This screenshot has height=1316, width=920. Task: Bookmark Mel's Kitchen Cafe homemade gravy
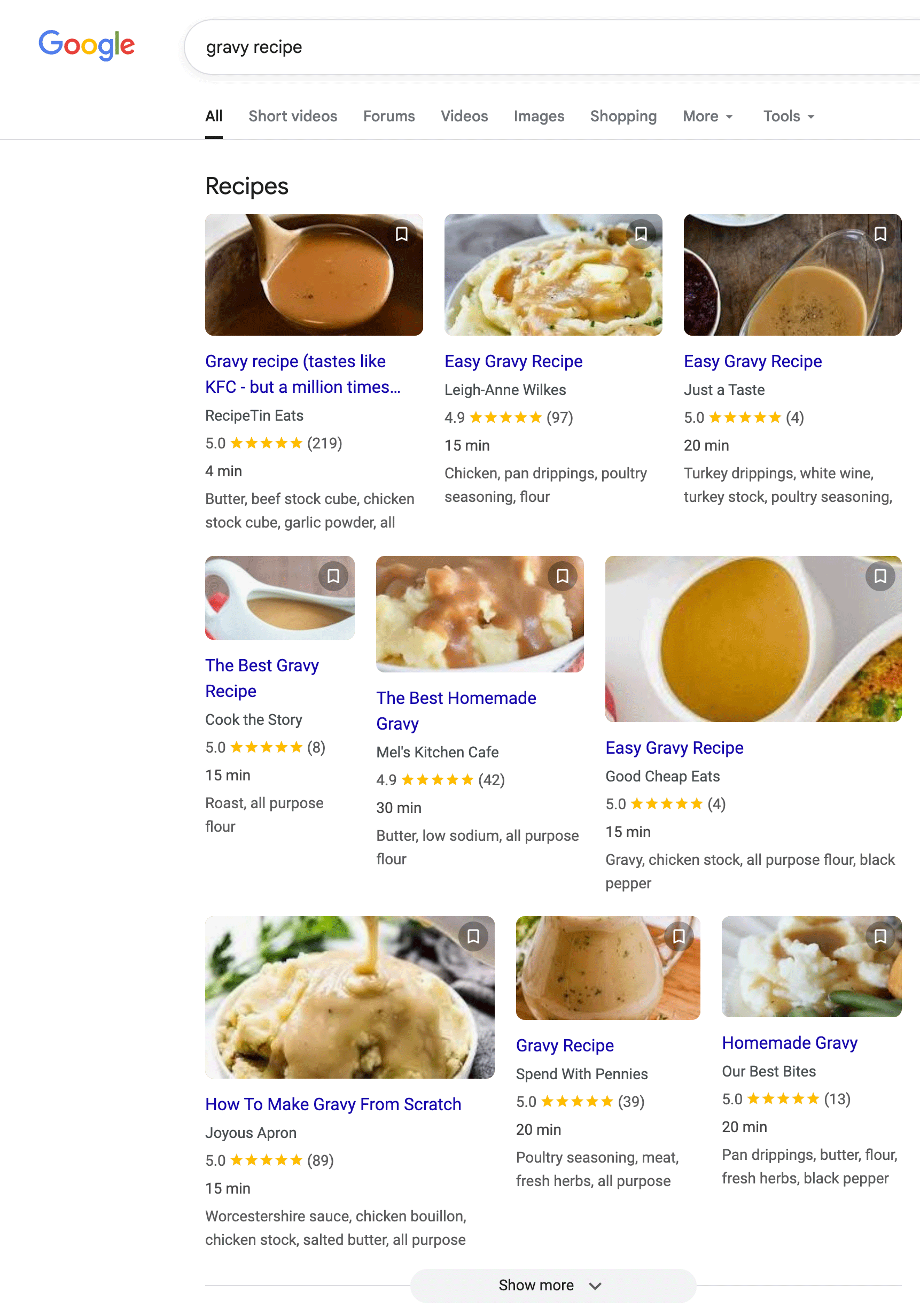click(x=563, y=576)
